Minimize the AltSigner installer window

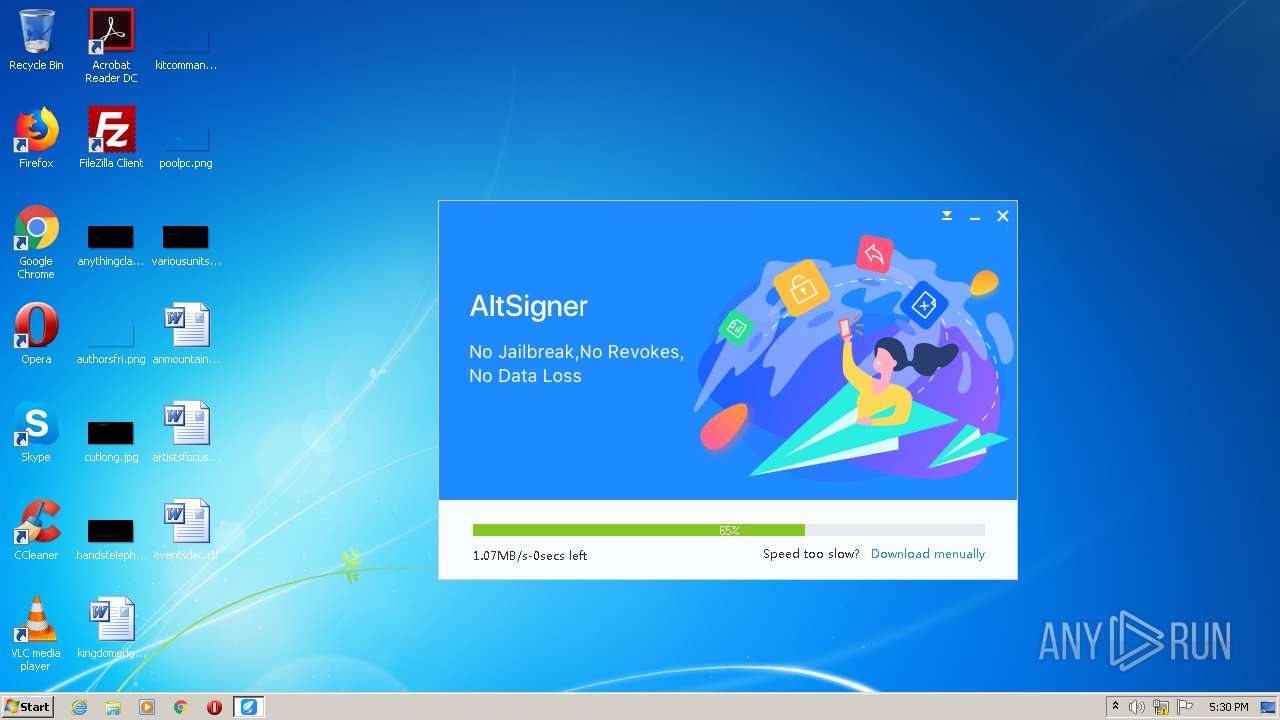point(975,216)
